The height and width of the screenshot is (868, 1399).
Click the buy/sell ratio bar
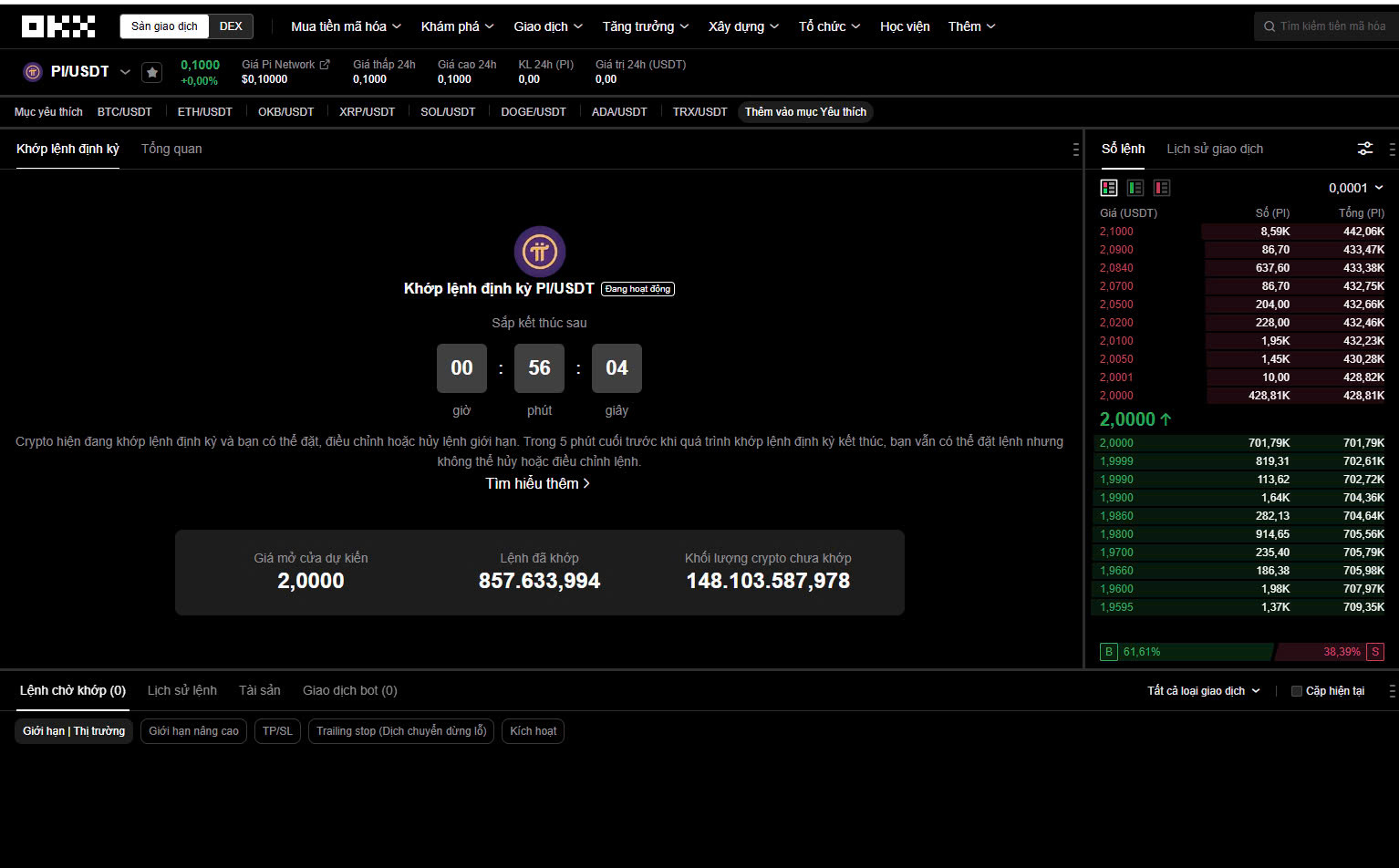tap(1240, 651)
